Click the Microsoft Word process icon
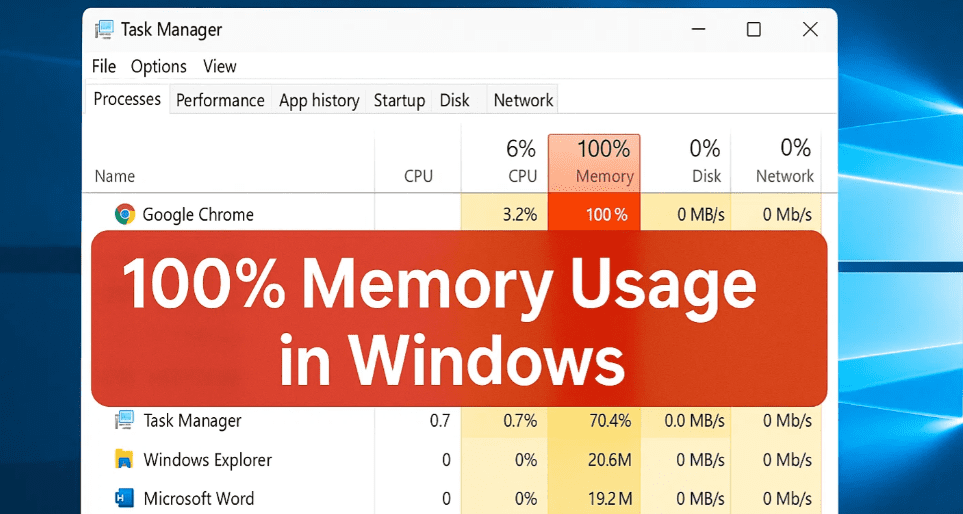Screen dimensions: 963x514 [x=125, y=498]
